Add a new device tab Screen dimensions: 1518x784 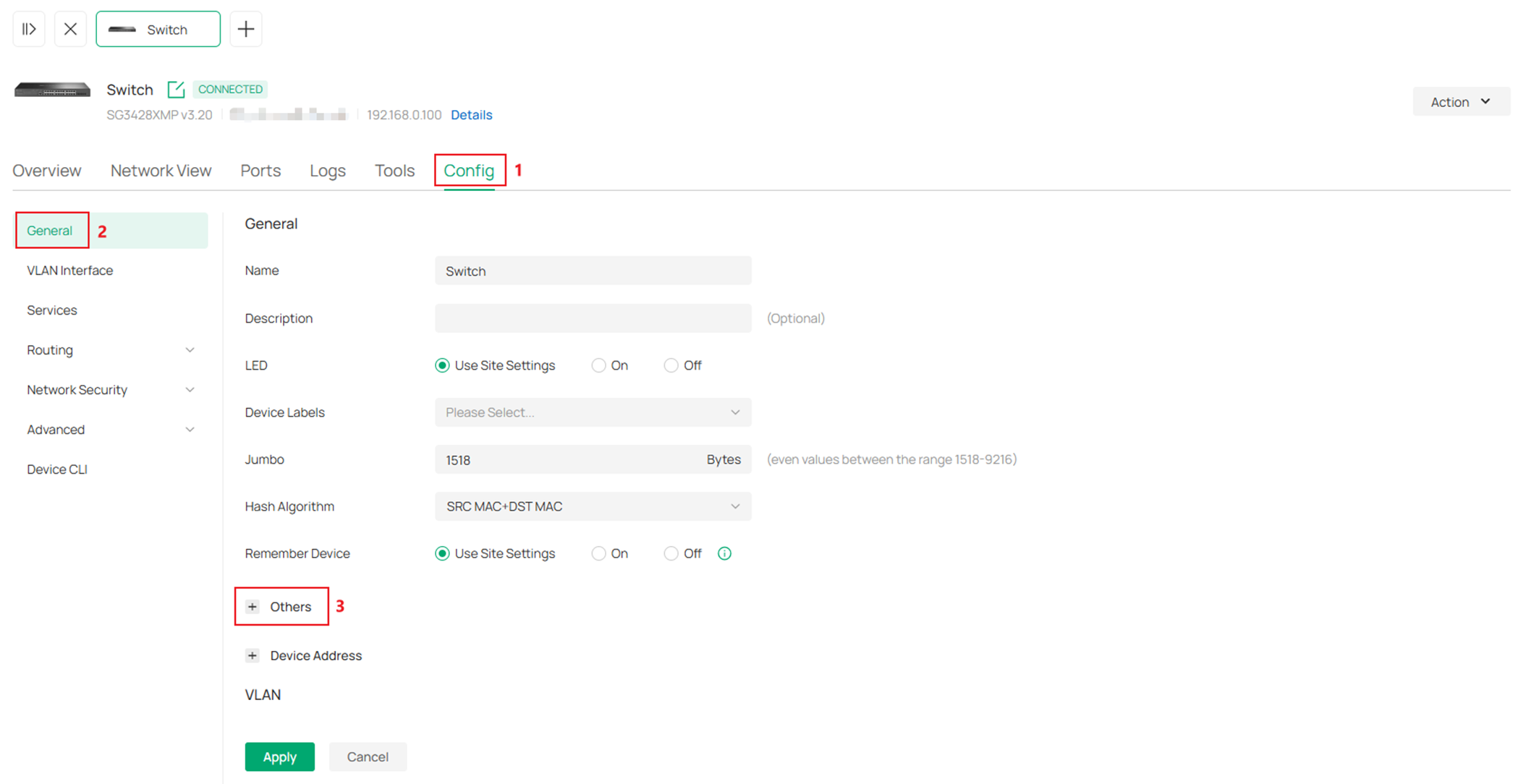click(x=245, y=29)
